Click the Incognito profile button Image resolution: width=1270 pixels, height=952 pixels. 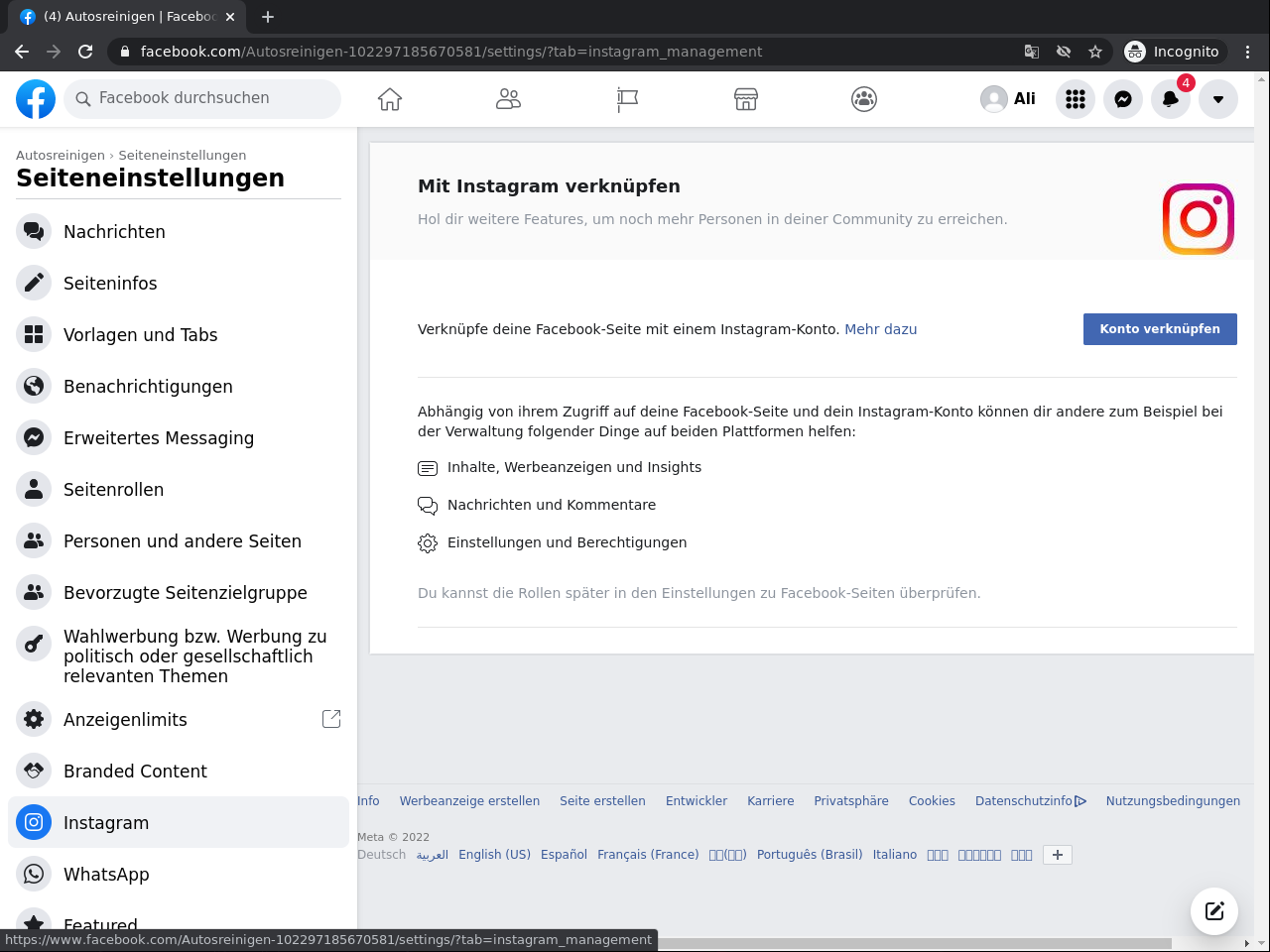tap(1175, 52)
